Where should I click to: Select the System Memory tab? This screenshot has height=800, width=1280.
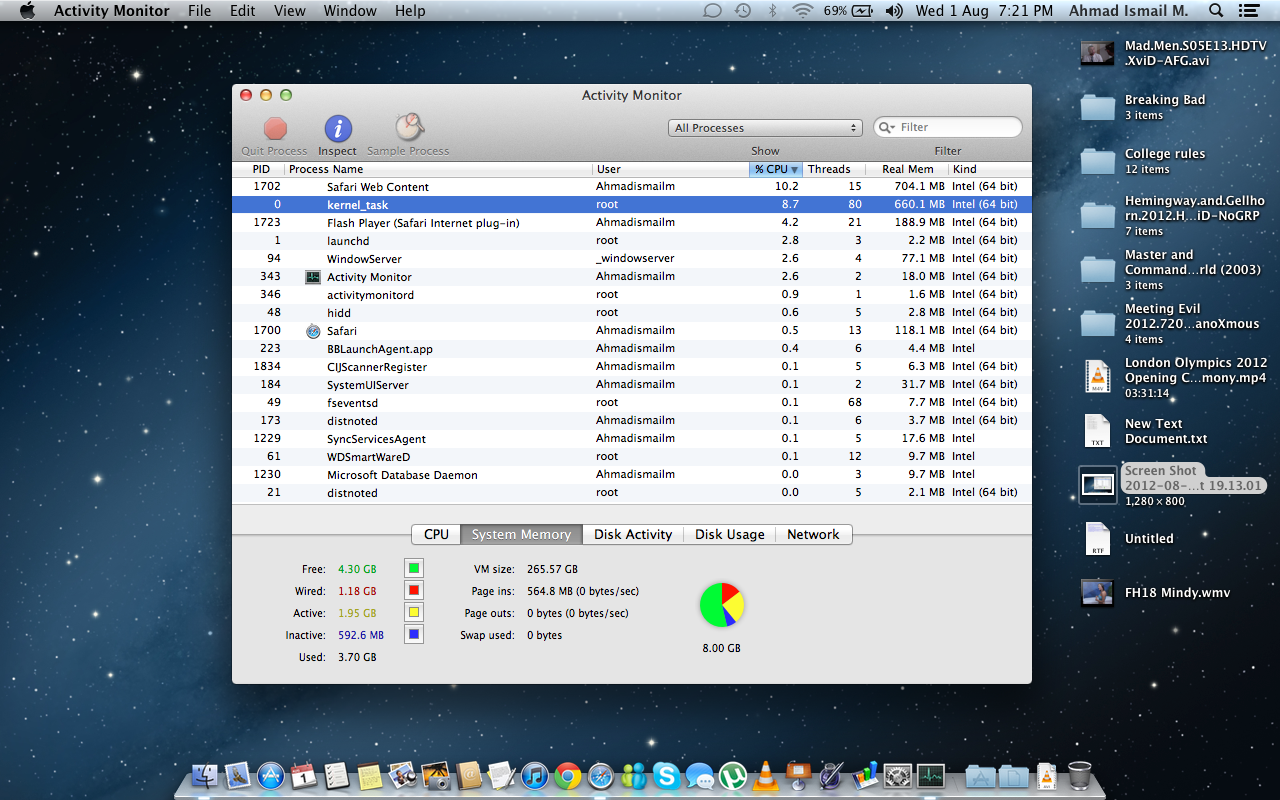[521, 535]
